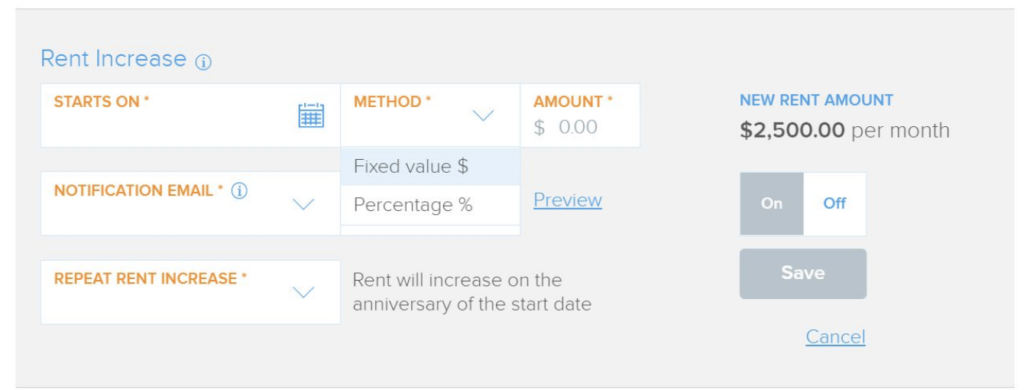Viewport: 1024px width, 390px height.
Task: Switch the rent increase toggle to Off
Action: [835, 204]
